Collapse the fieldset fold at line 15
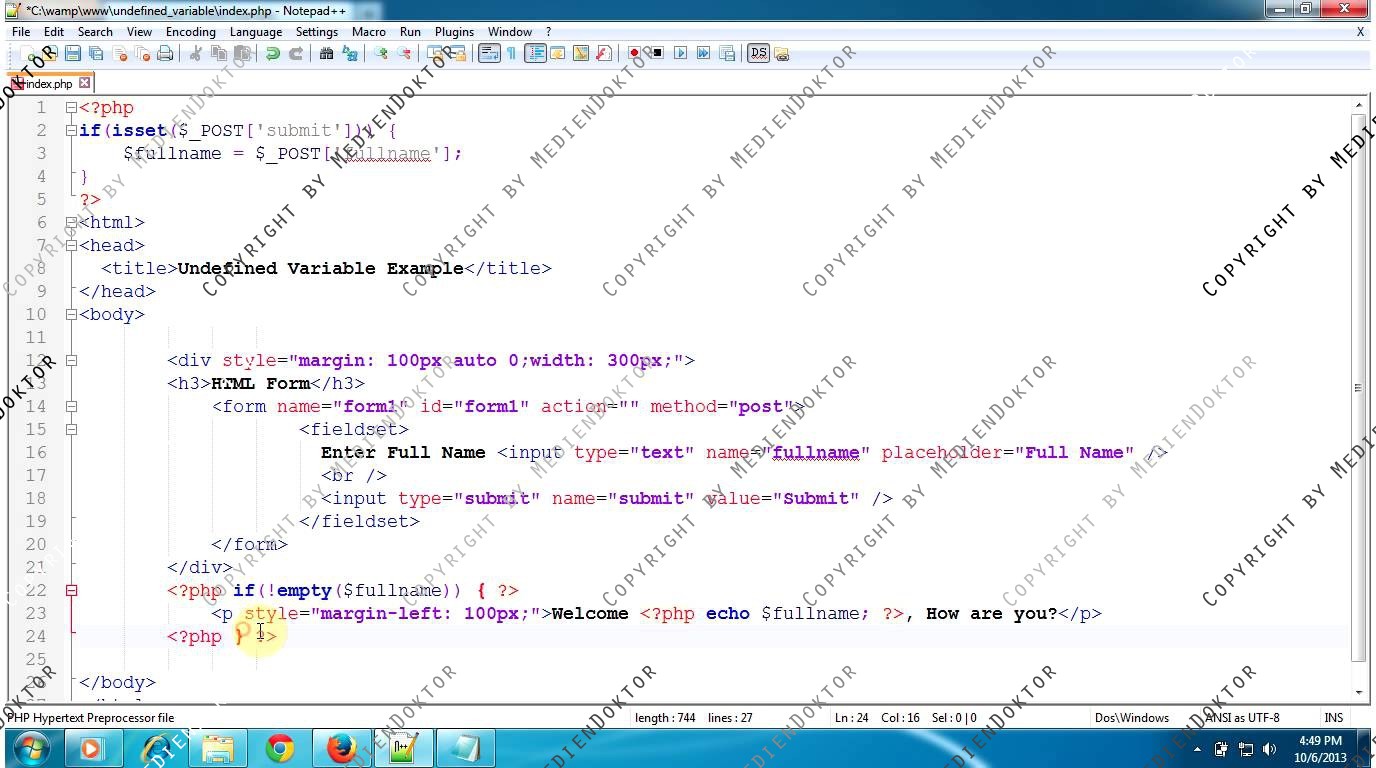The image size is (1376, 768). 71,429
